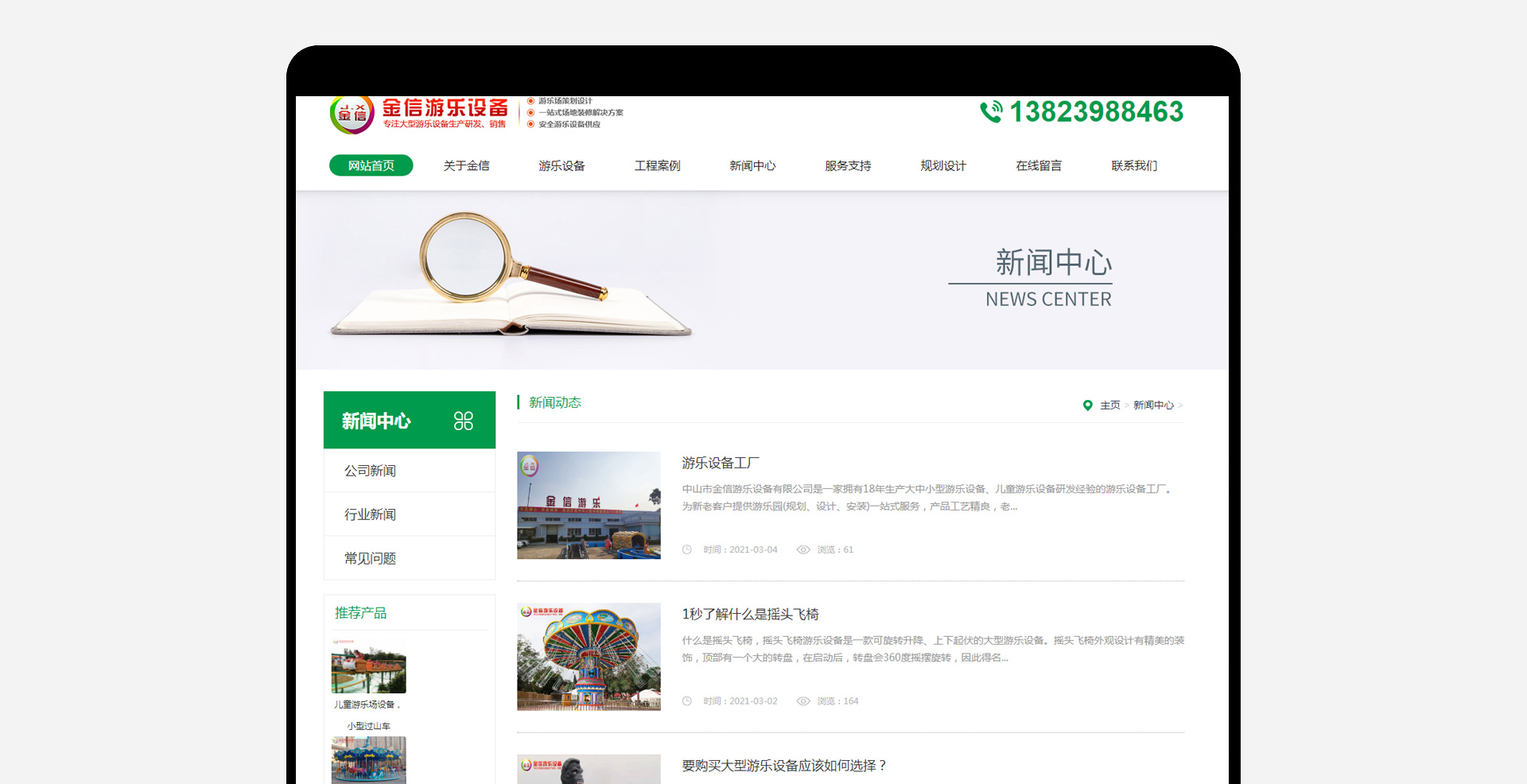Image resolution: width=1527 pixels, height=784 pixels.
Task: Click the 金信 company logo
Action: 352,114
